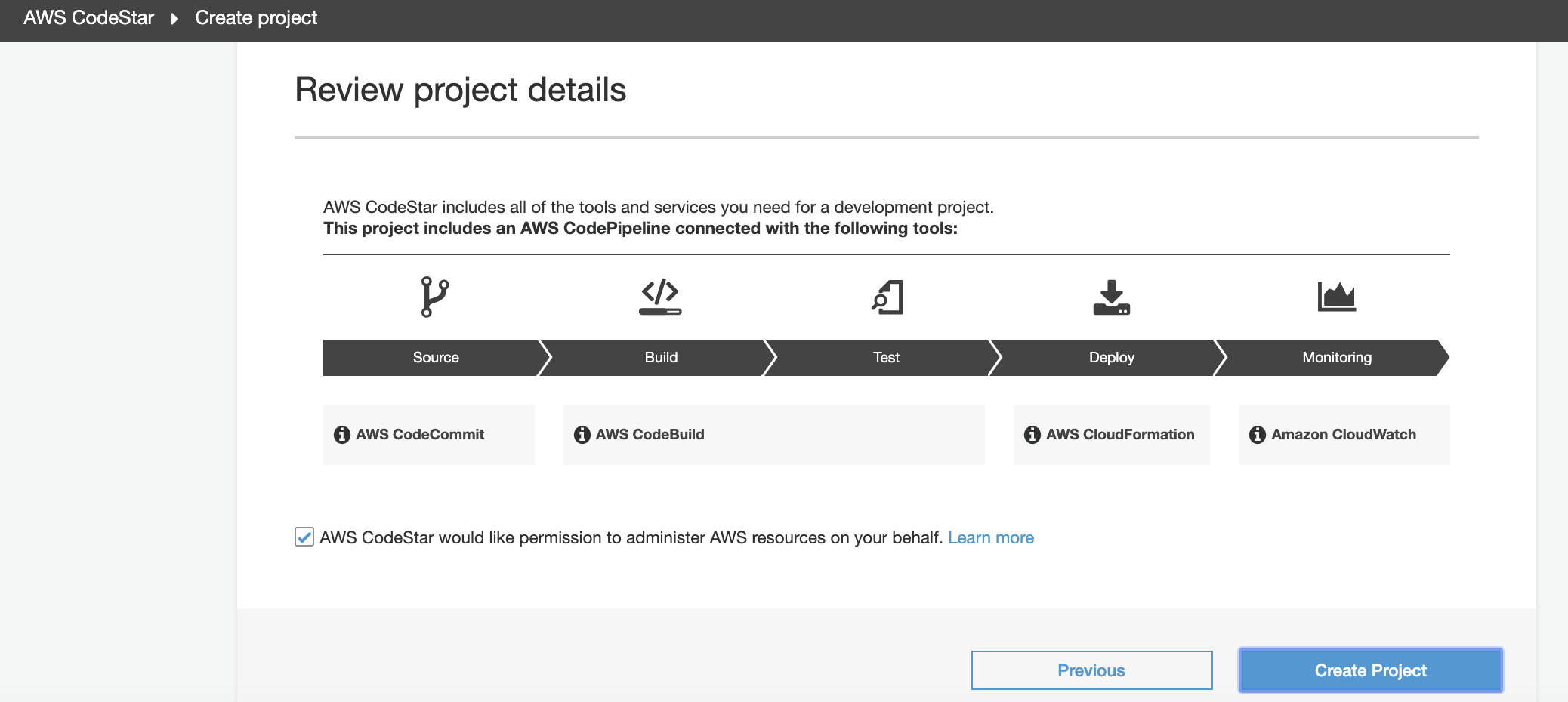Click the Source branch icon
1568x702 pixels.
434,297
